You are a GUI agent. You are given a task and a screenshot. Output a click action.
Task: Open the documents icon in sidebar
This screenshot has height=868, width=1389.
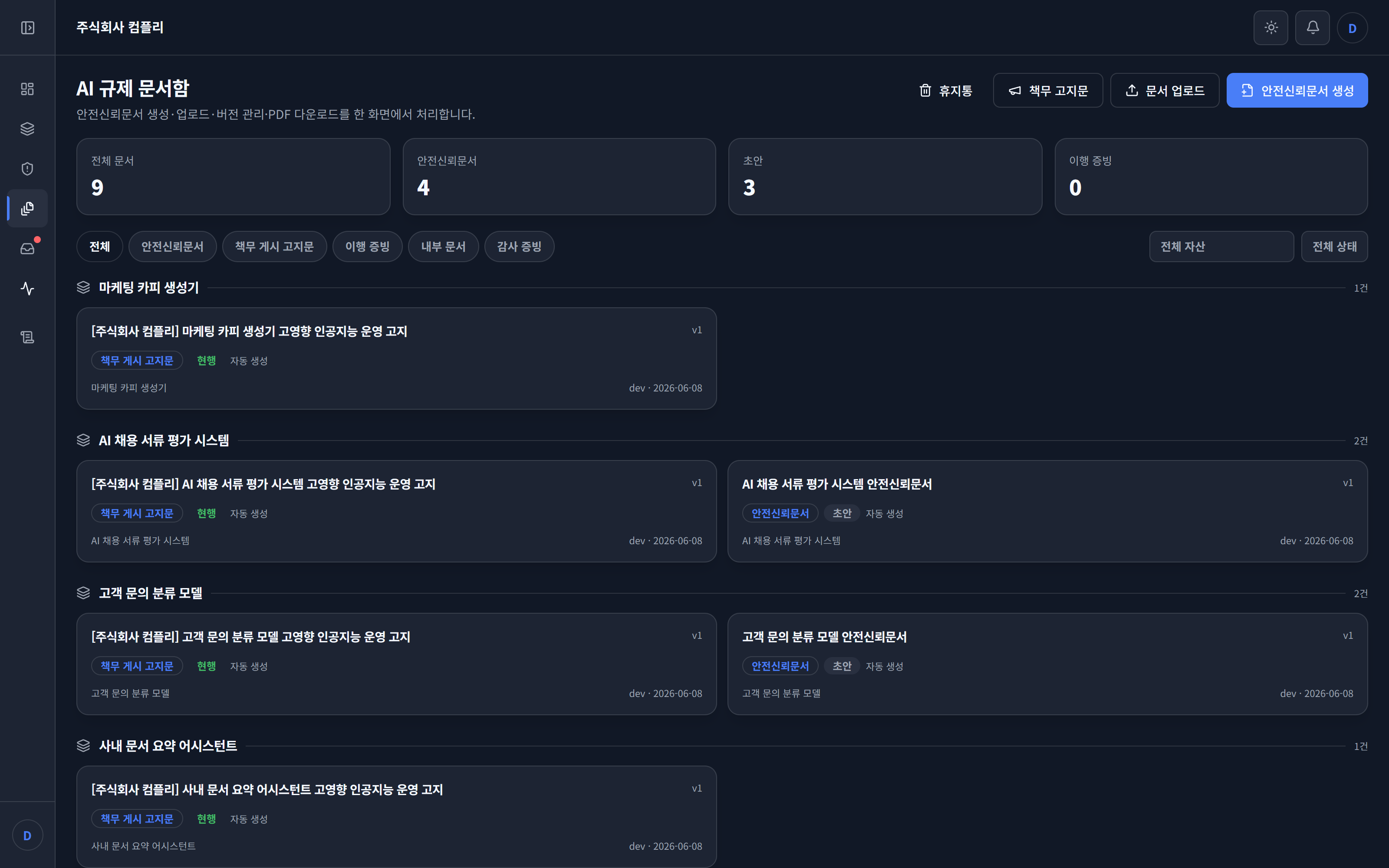pos(27,208)
